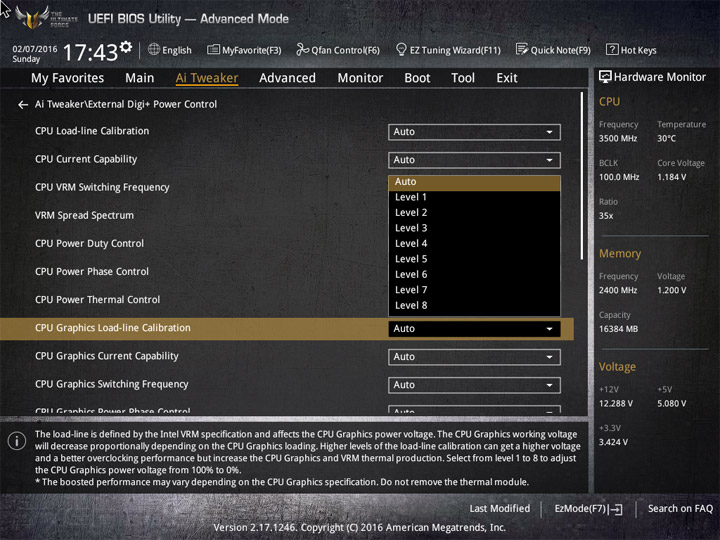Switch to the Main tab
Screen dimensions: 720x540
point(140,78)
